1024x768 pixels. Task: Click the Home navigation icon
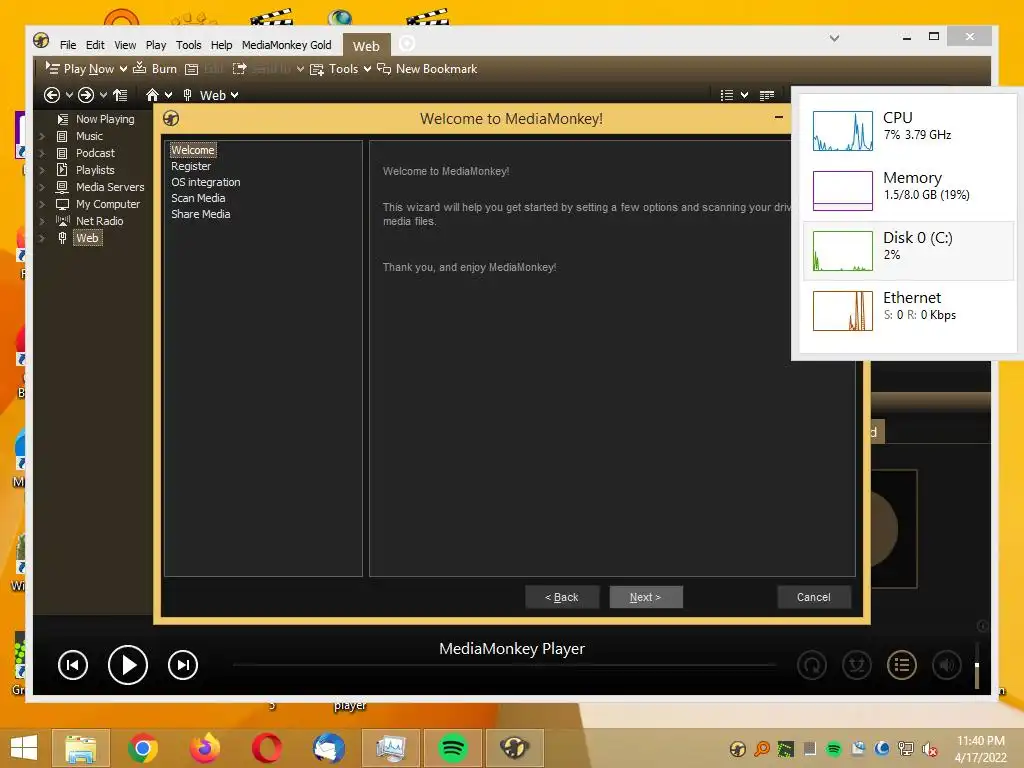pos(152,95)
